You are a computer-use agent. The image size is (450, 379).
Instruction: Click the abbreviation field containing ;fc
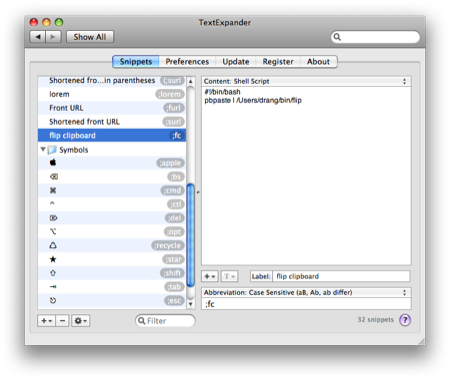coord(306,304)
